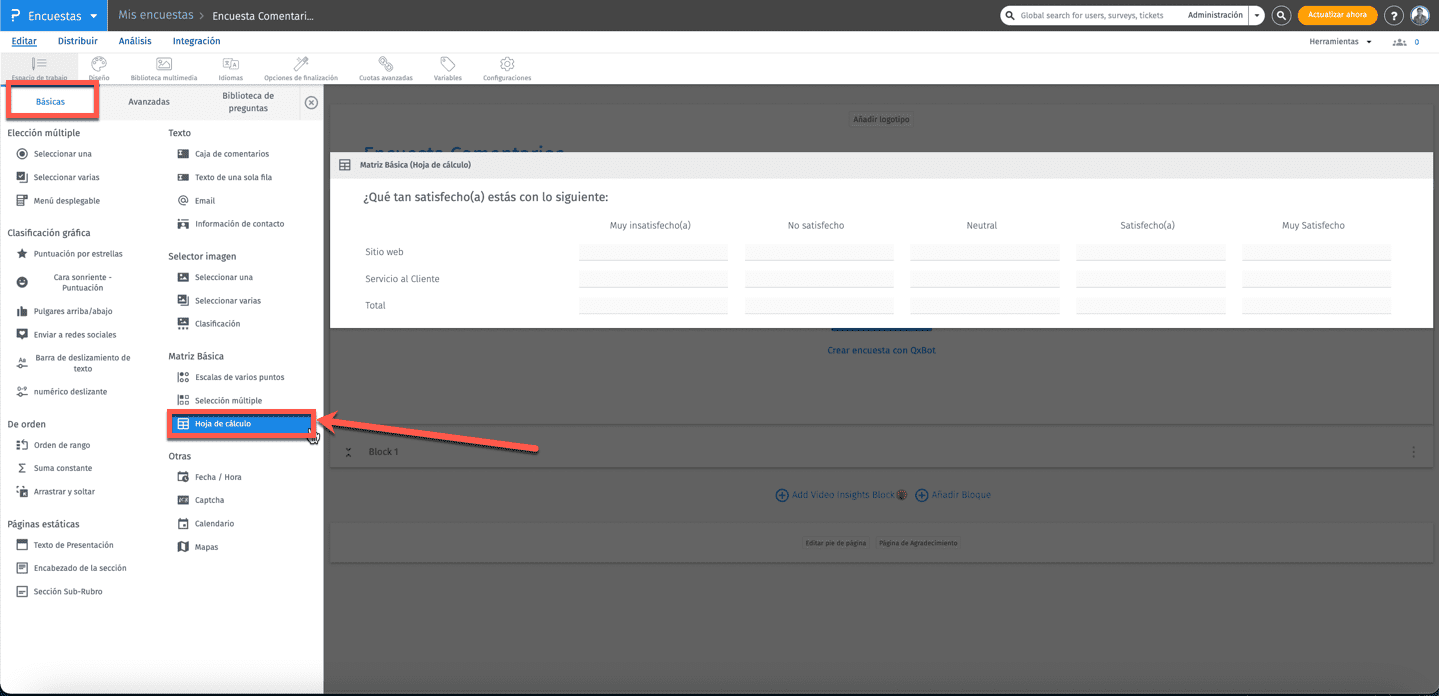Open Espacio de trabajo toolbar icon

[39, 68]
